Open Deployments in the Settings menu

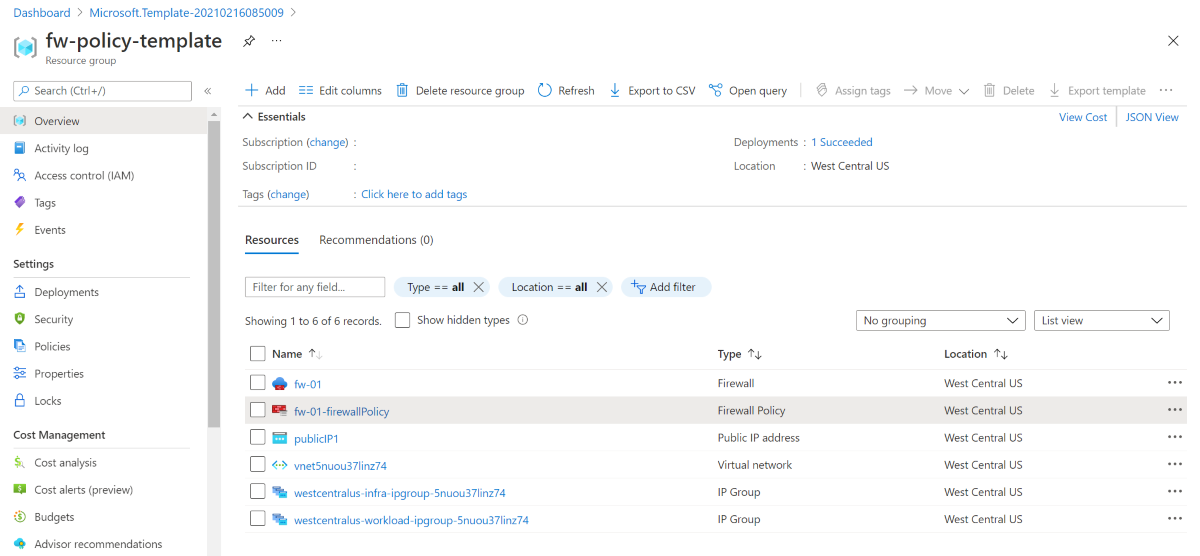point(66,292)
